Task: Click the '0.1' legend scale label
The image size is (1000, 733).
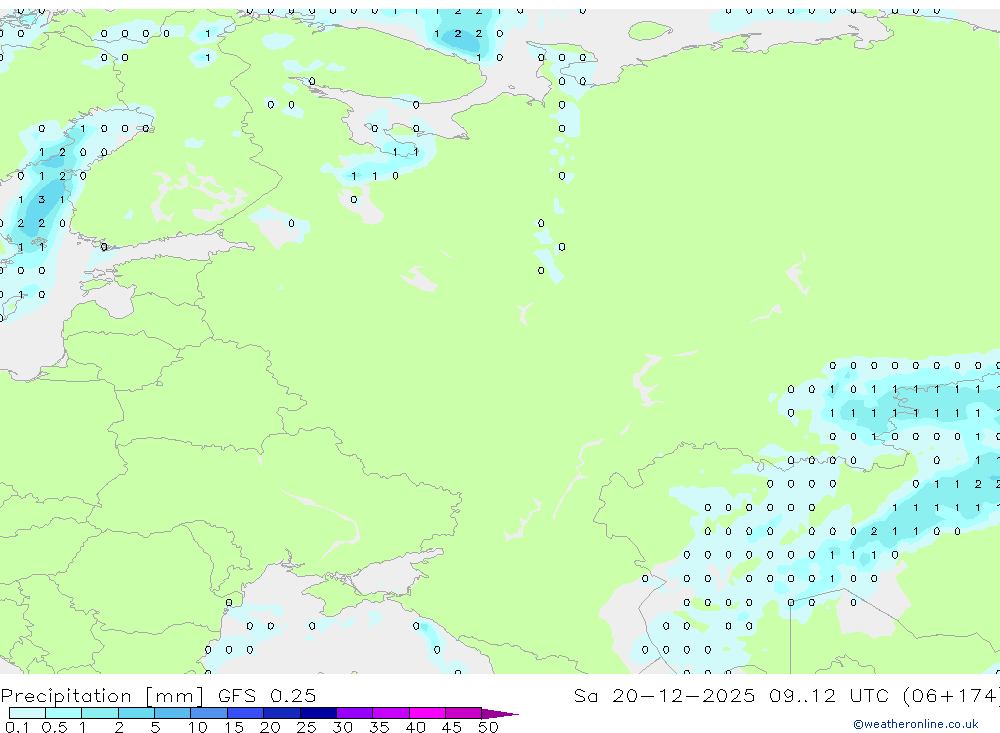Action: click(17, 727)
